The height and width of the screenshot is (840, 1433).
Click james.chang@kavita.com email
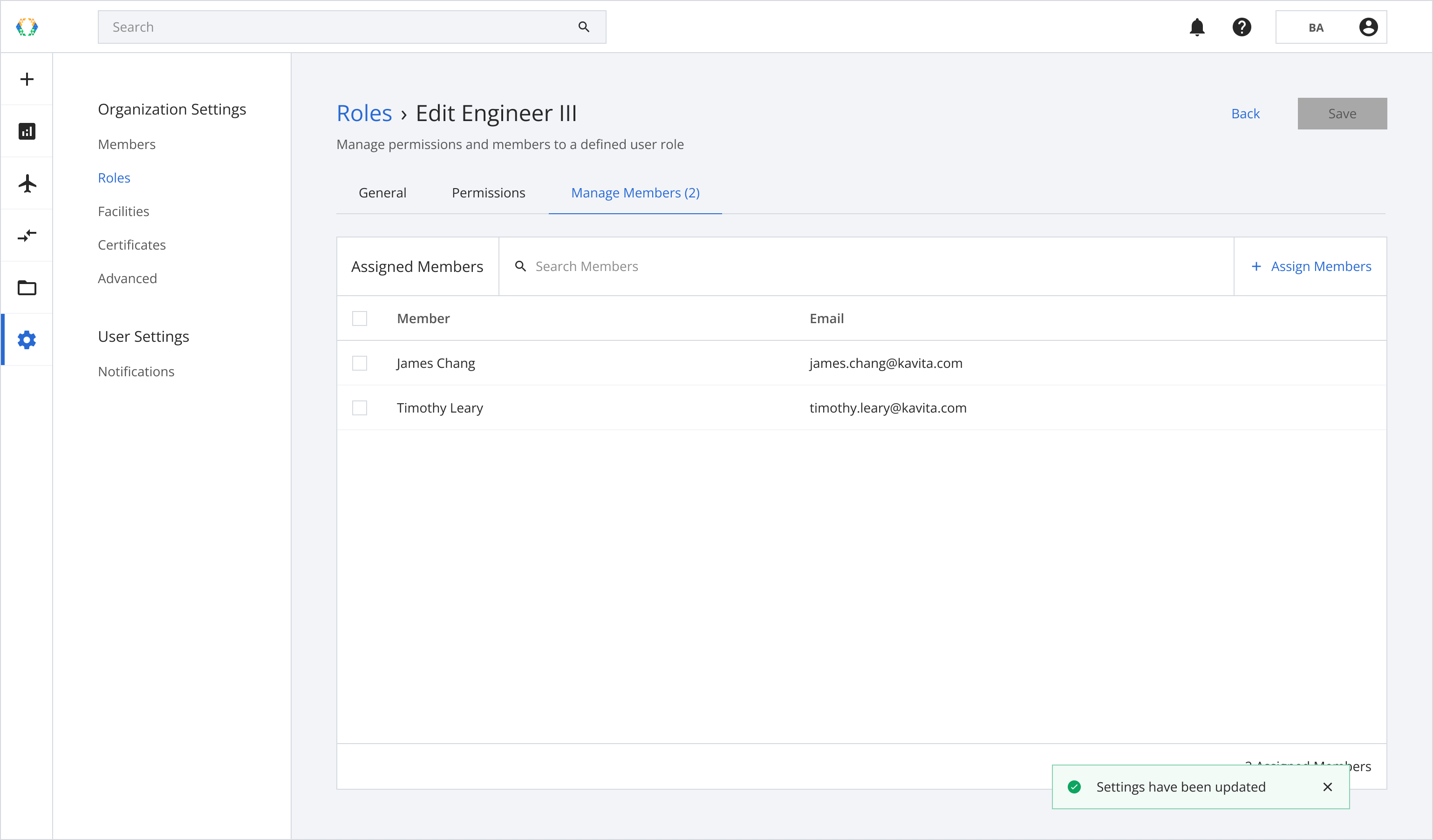click(x=886, y=363)
